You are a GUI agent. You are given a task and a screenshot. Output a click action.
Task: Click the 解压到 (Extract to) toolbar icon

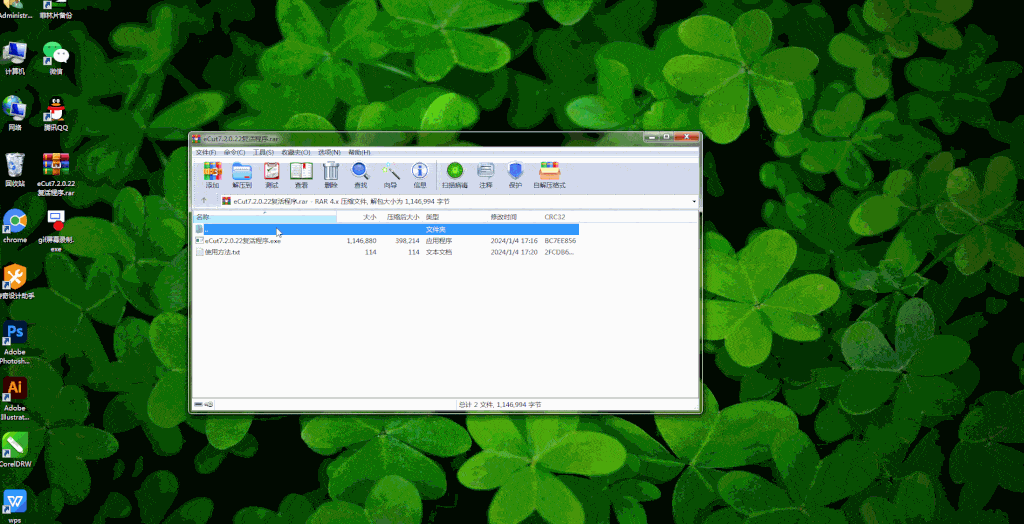242,175
